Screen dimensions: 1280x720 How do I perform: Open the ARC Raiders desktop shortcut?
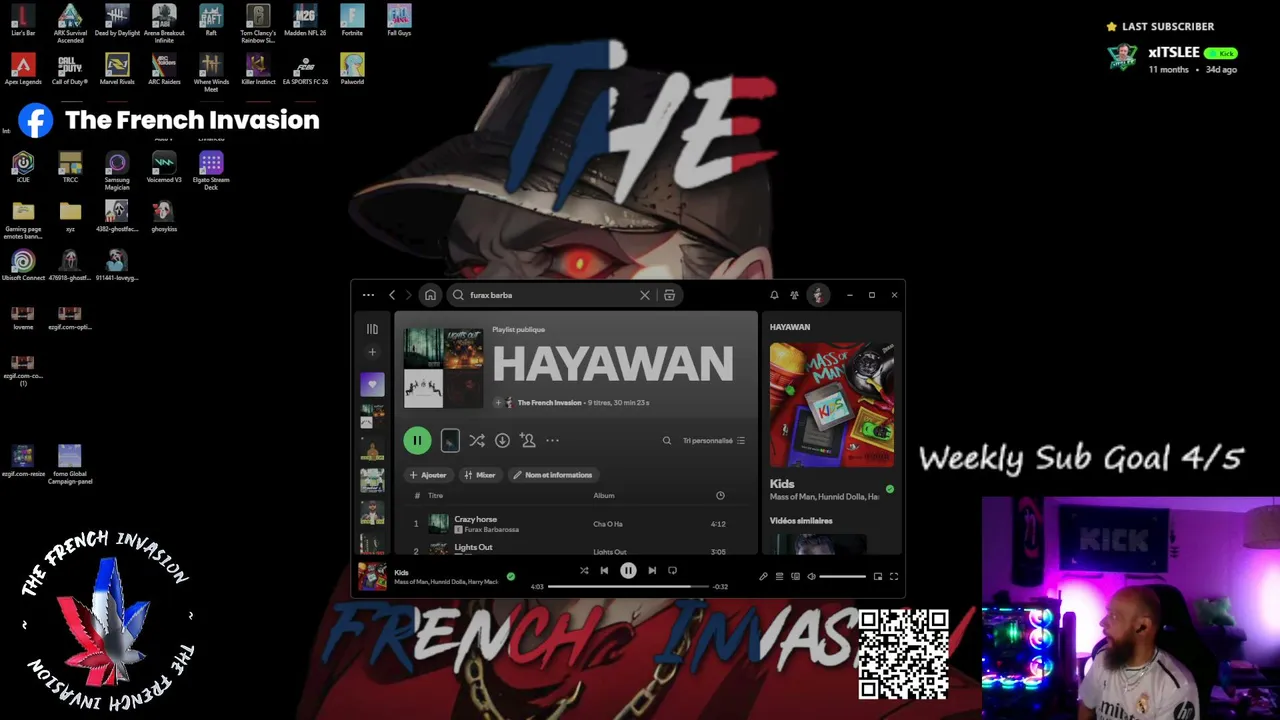[x=164, y=70]
